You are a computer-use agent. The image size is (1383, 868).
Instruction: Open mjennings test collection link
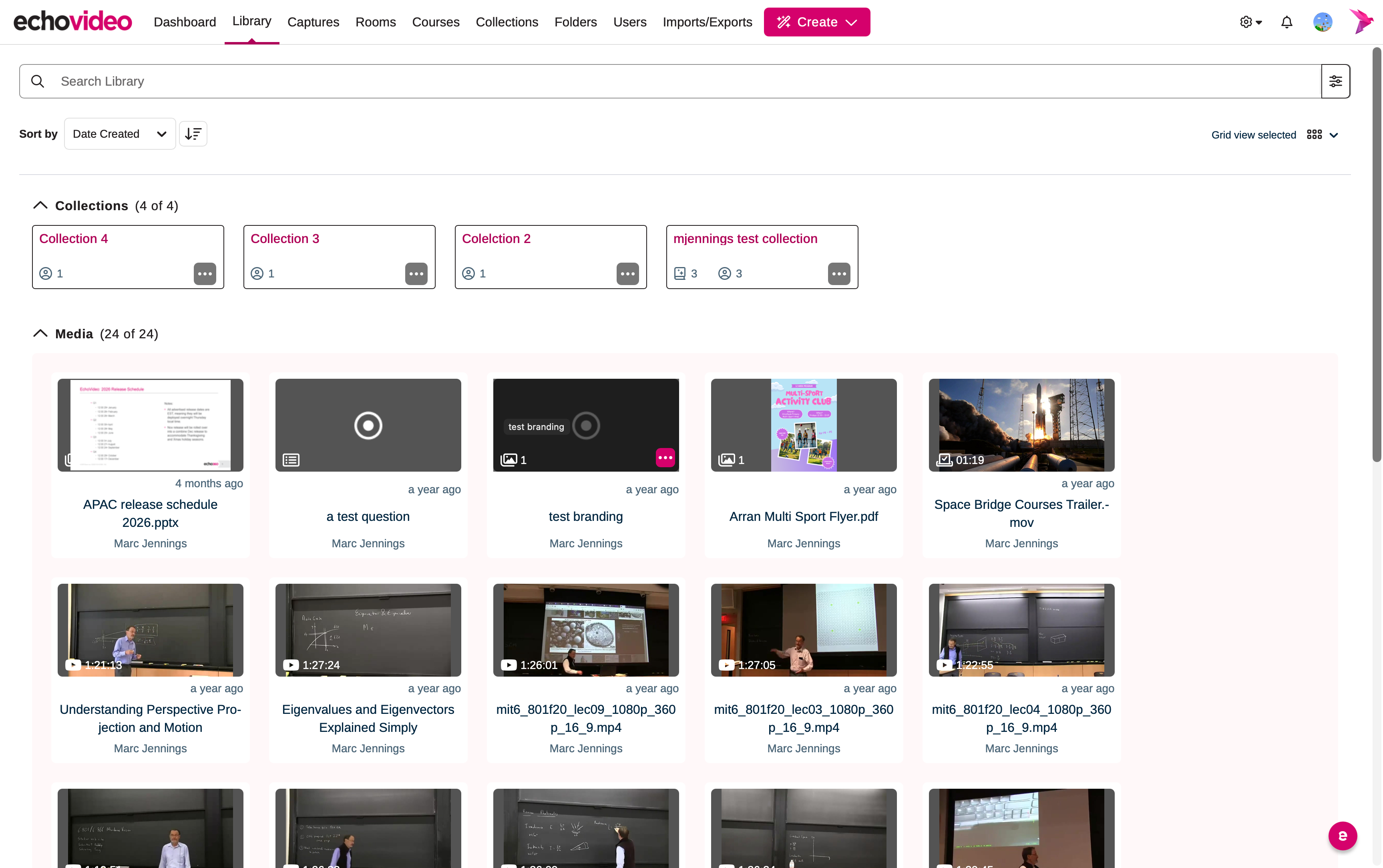coord(745,239)
